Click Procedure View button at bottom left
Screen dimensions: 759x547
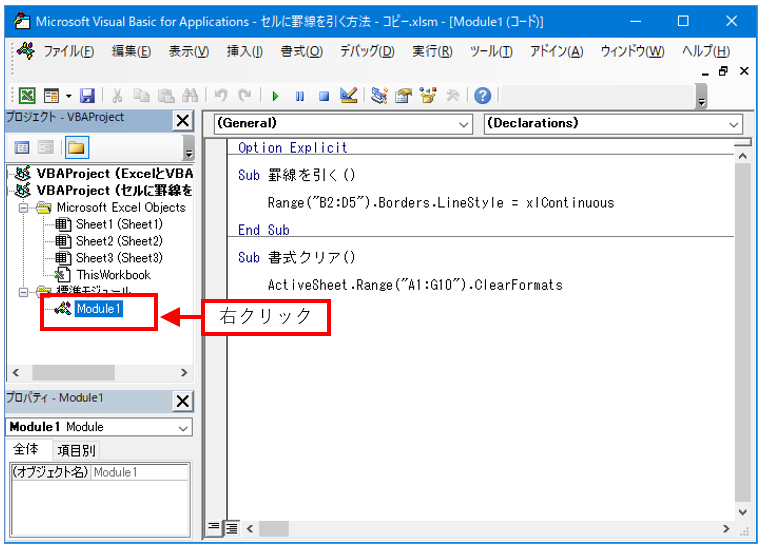213,527
